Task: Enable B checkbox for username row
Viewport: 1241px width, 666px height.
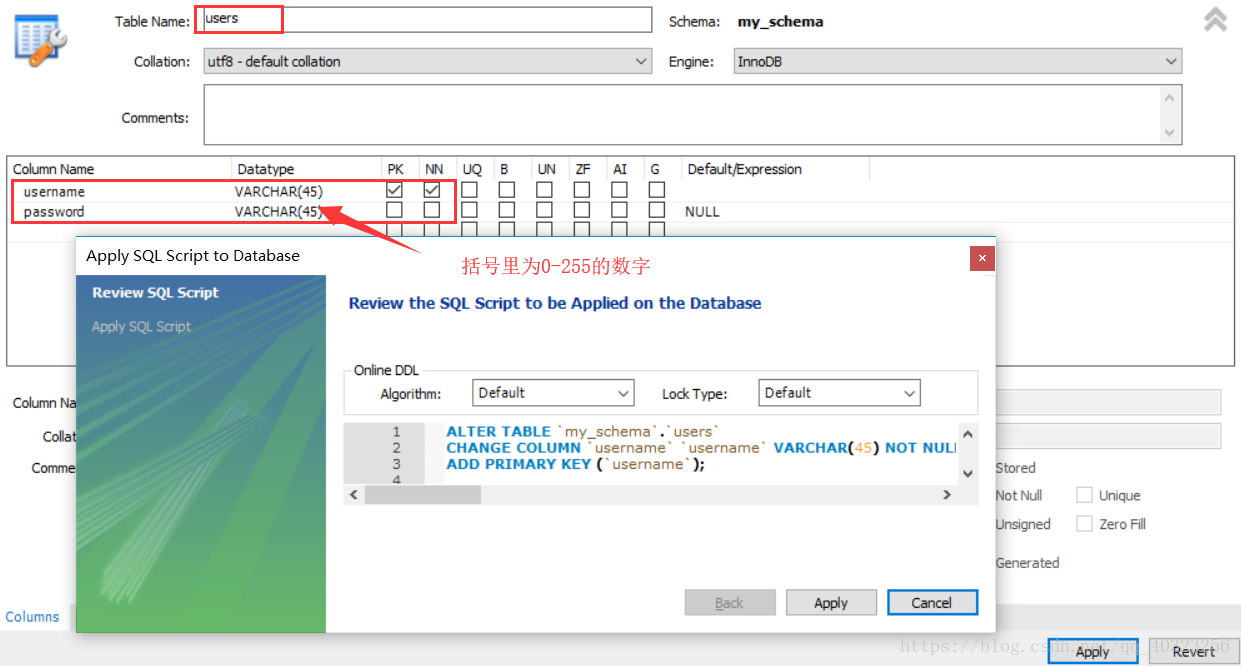Action: (x=507, y=189)
